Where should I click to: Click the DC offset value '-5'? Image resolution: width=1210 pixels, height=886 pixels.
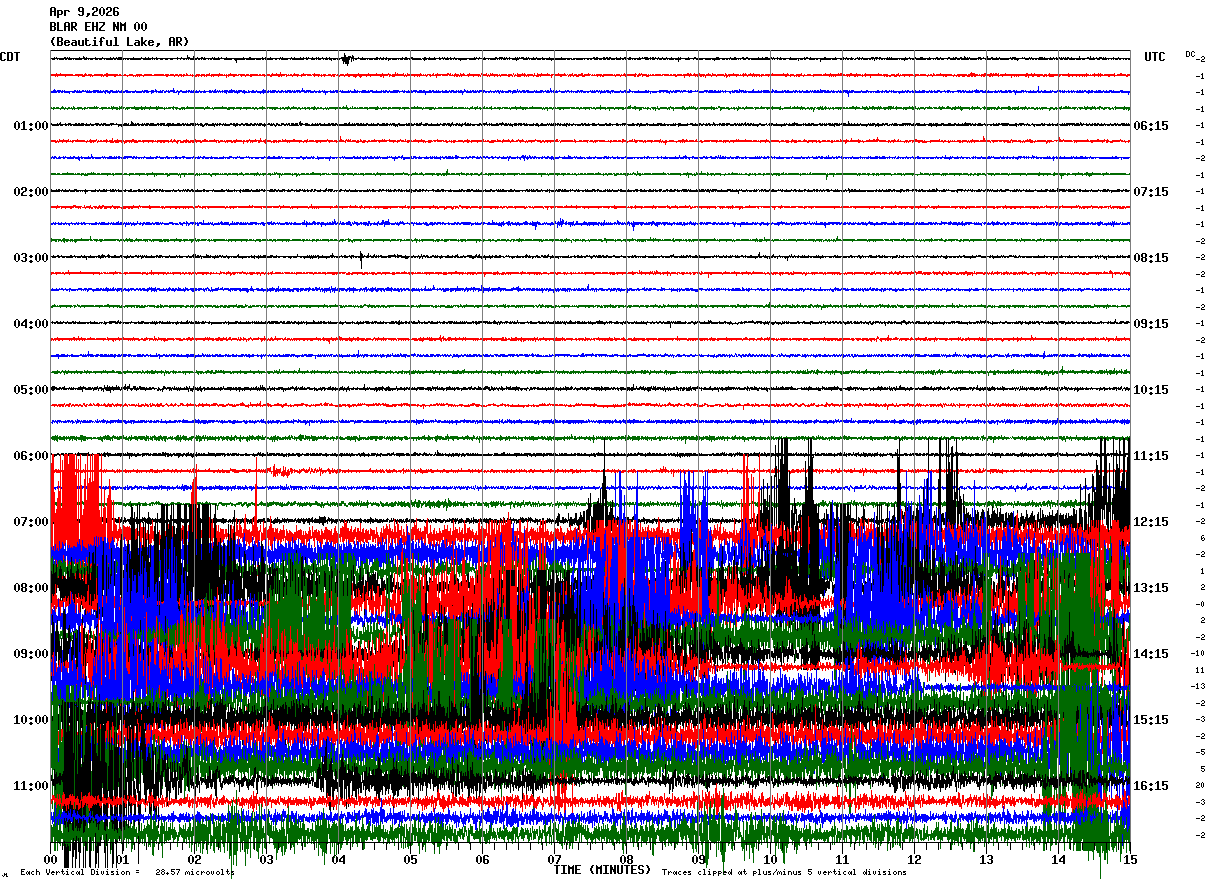[1200, 753]
